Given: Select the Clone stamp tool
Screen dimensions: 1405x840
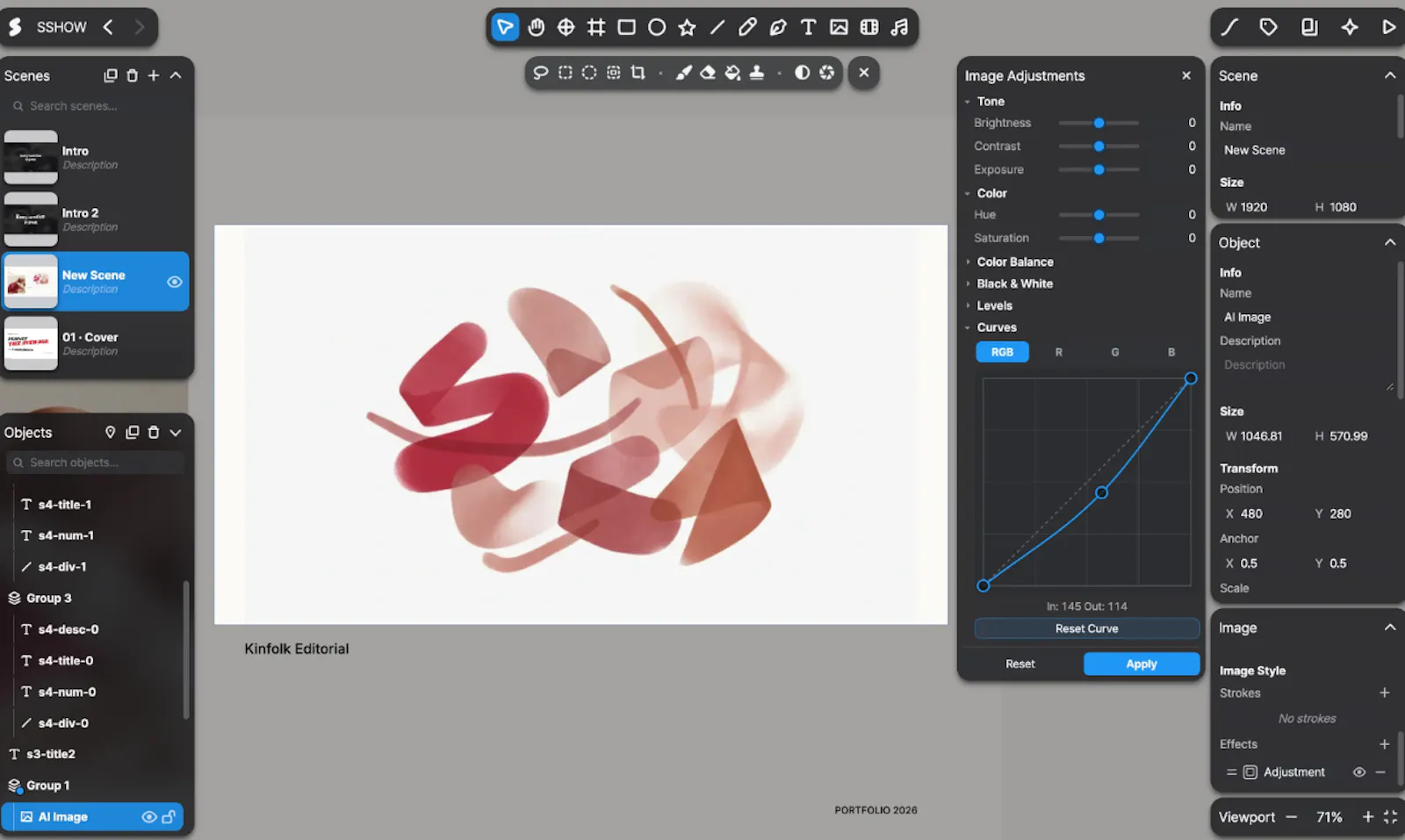Looking at the screenshot, I should 757,73.
